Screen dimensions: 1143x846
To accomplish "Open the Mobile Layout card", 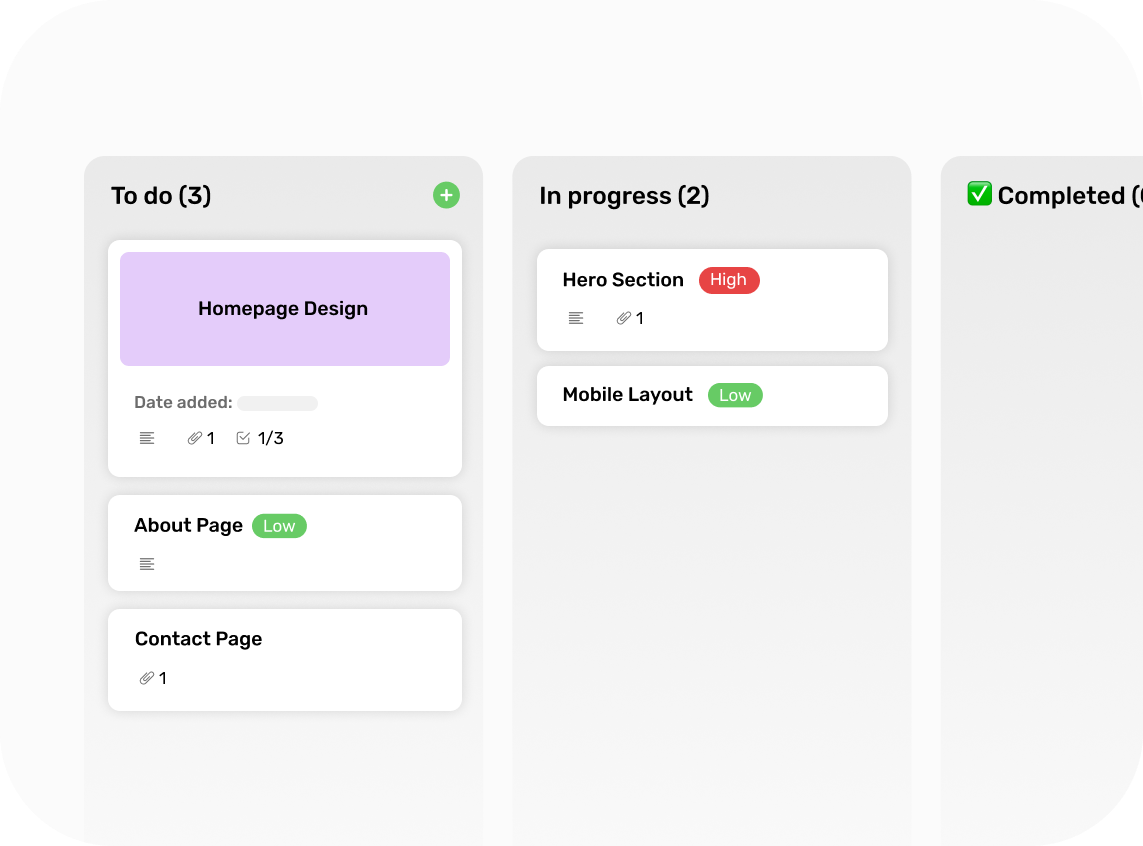I will [x=627, y=395].
